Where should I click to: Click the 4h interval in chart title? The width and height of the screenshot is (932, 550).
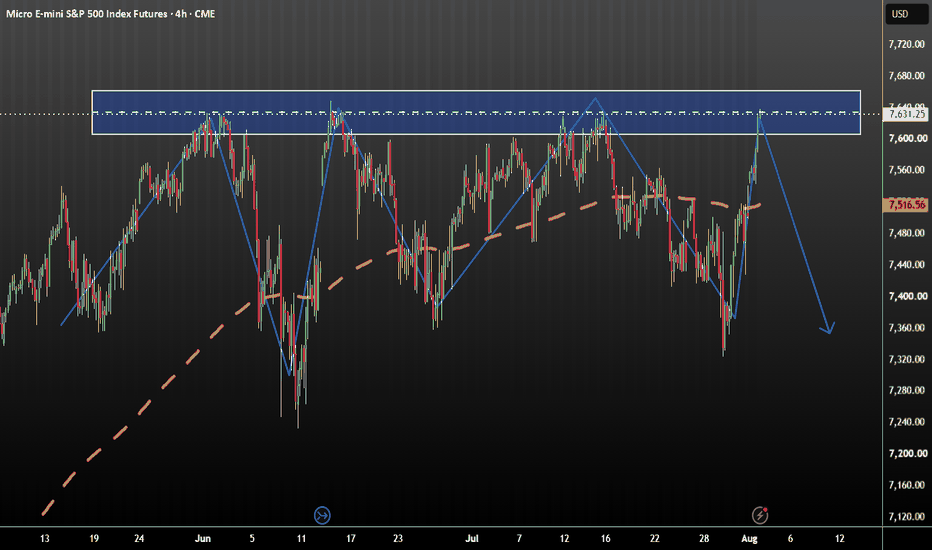coord(181,14)
